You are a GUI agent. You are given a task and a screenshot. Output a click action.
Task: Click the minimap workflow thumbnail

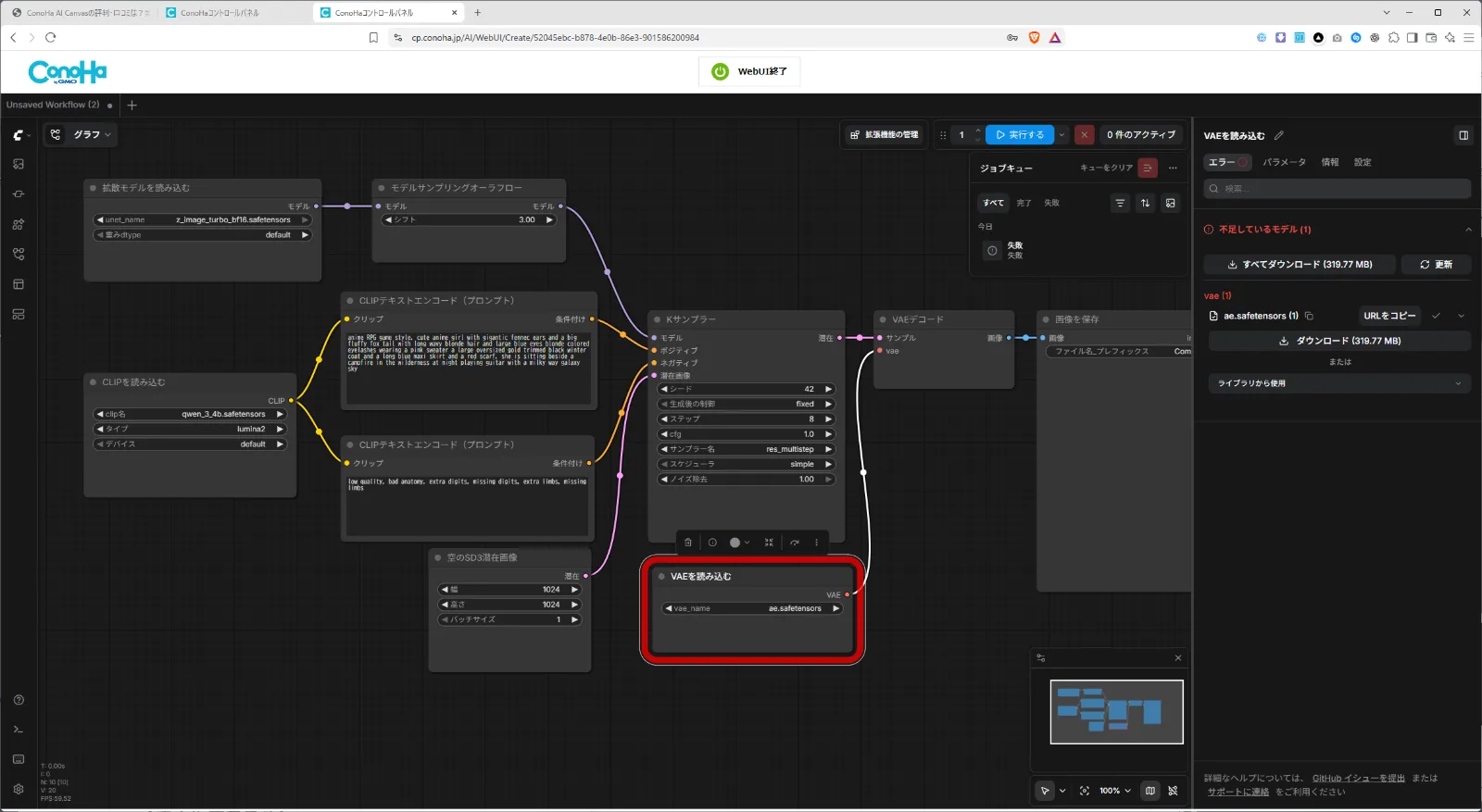(x=1116, y=712)
